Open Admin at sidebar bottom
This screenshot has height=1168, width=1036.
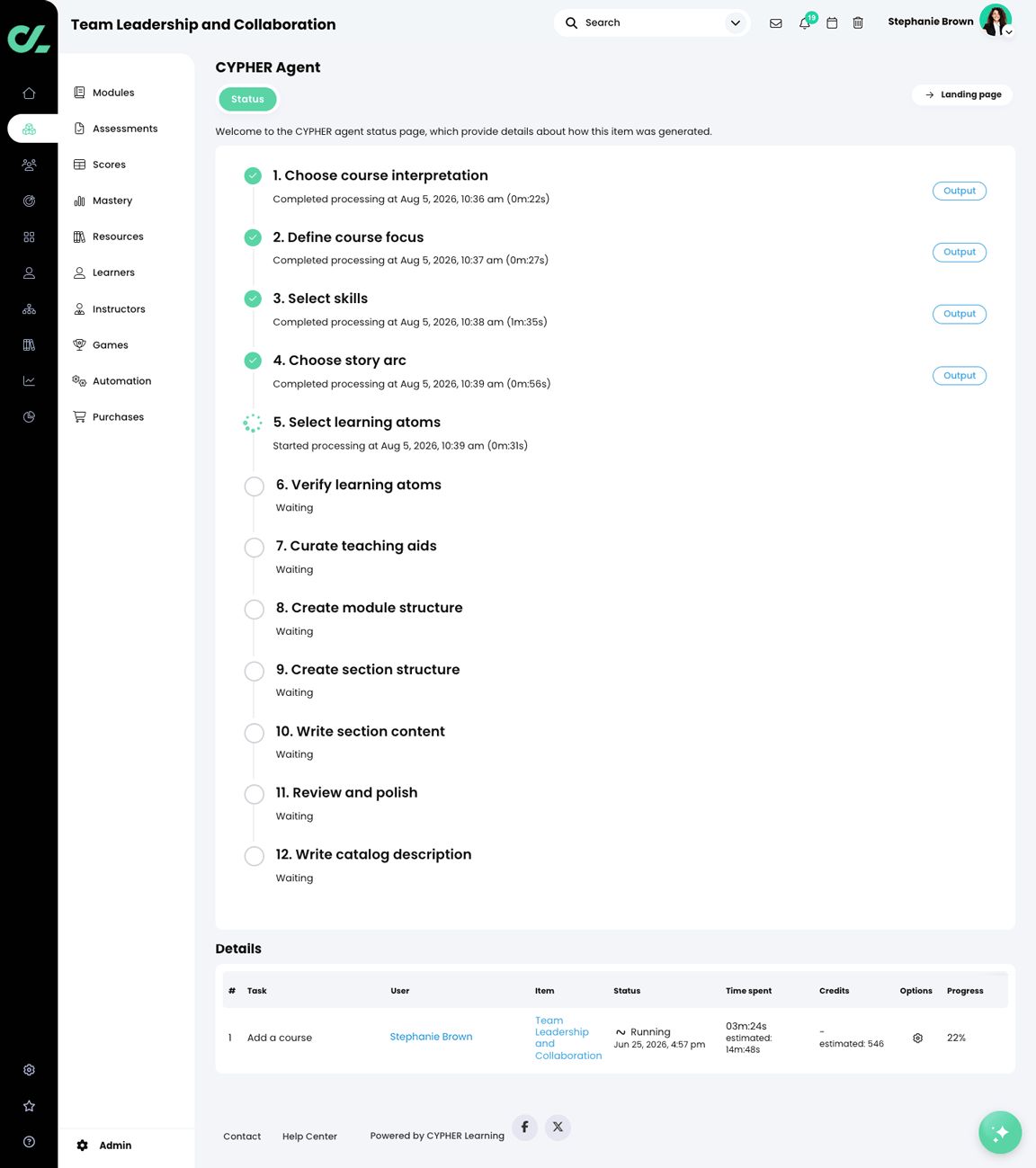click(104, 1146)
